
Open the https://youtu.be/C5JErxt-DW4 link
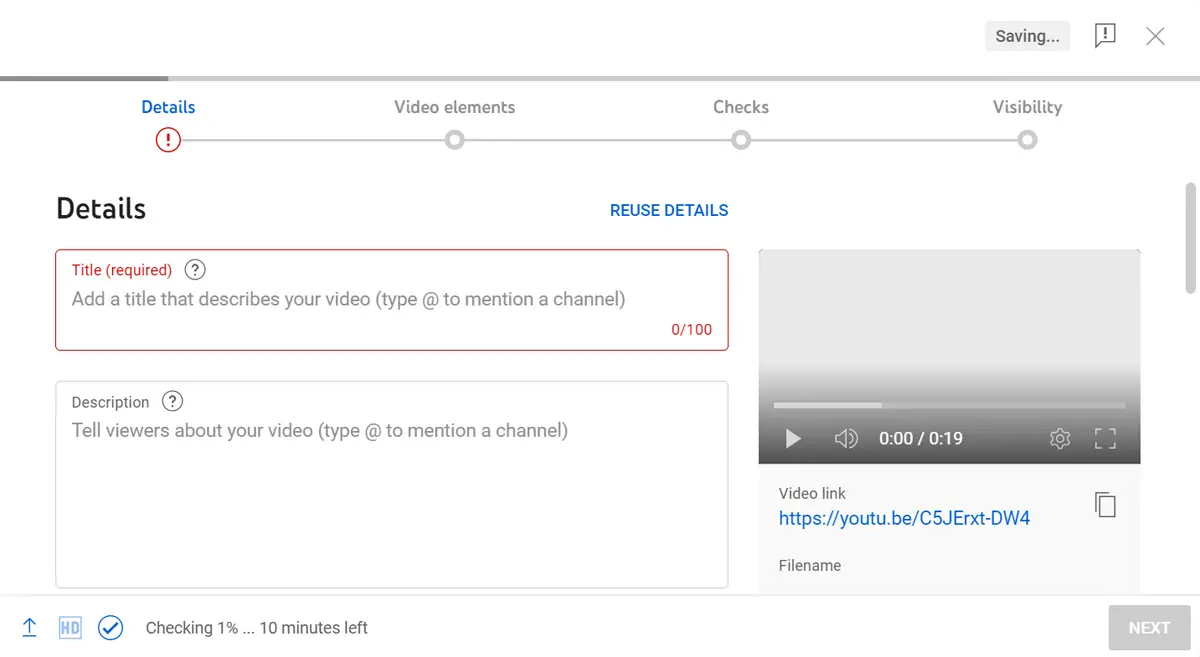pyautogui.click(x=904, y=518)
